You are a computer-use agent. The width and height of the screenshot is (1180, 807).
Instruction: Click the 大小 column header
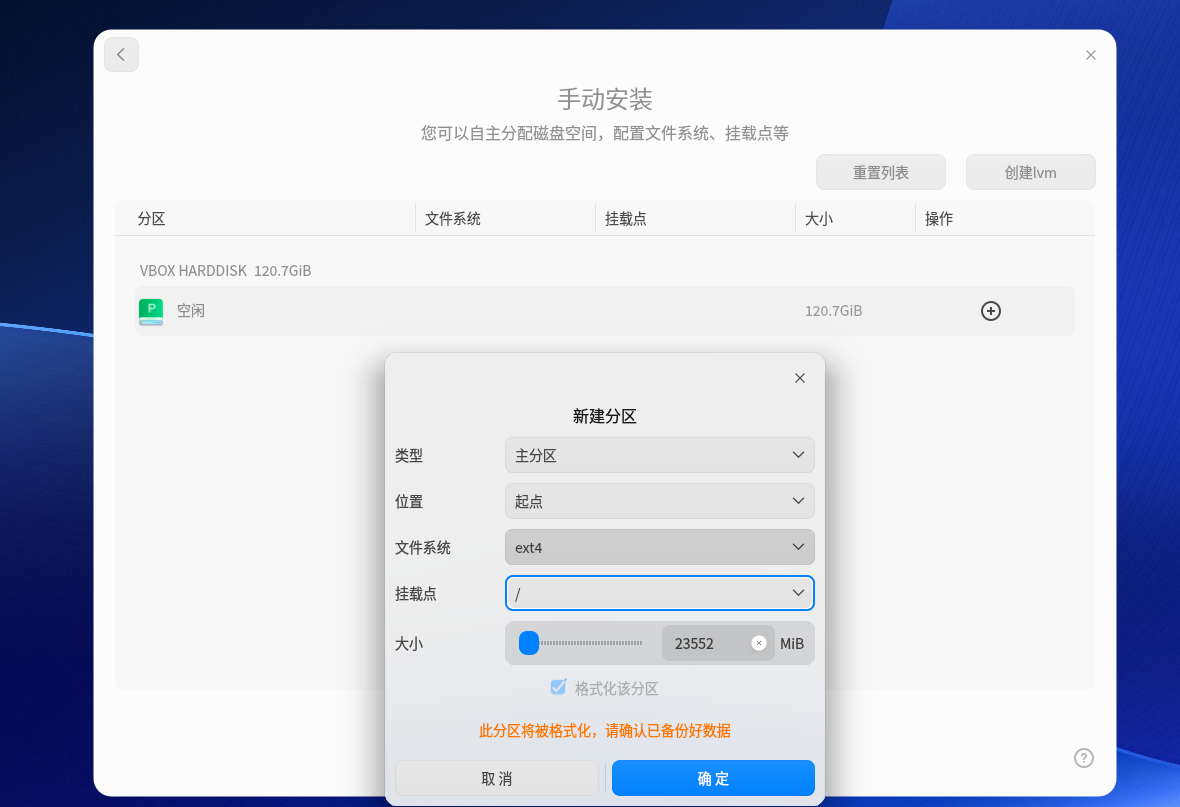click(x=819, y=219)
